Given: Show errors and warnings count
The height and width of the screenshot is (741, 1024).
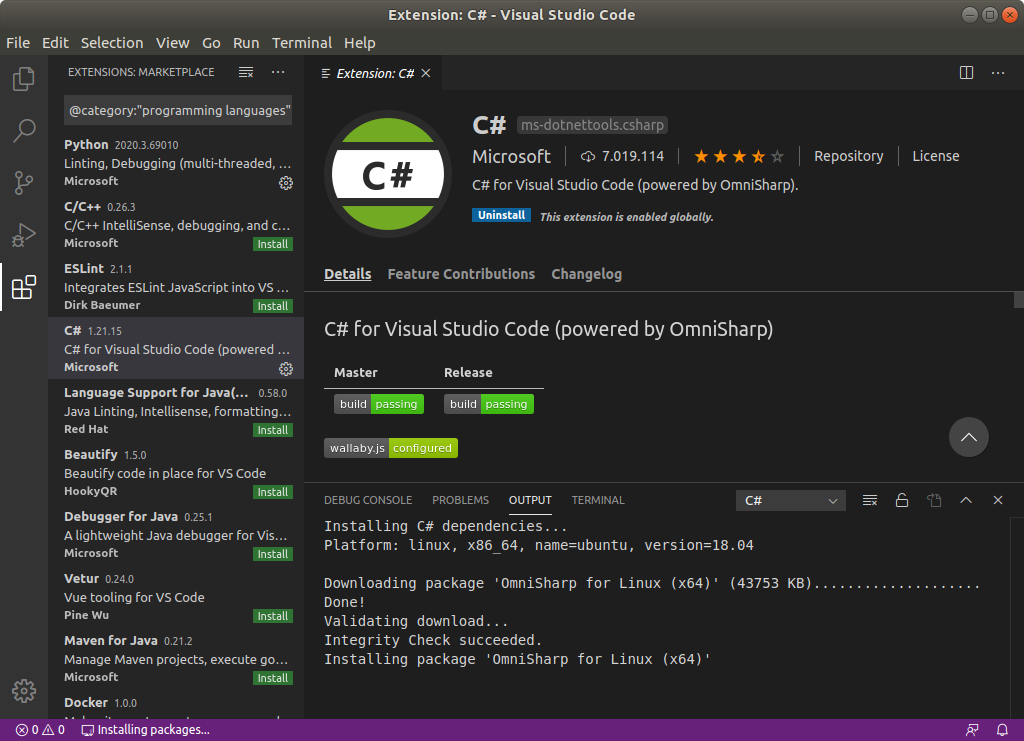Looking at the screenshot, I should 40,730.
